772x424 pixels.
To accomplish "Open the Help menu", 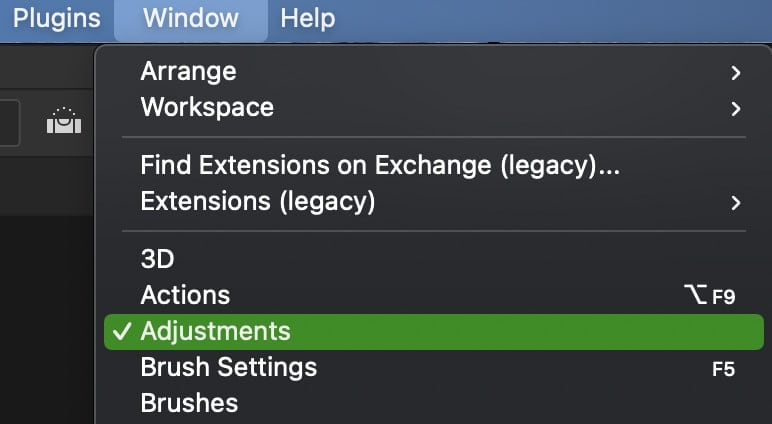I will tap(307, 18).
